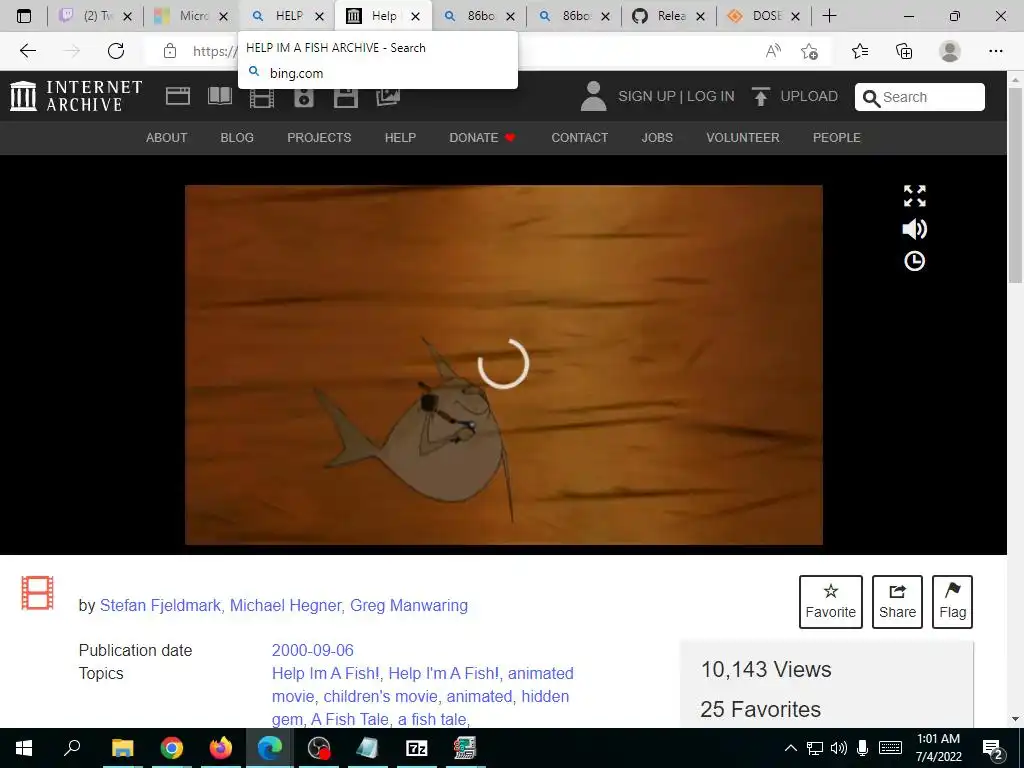Image resolution: width=1024 pixels, height=768 pixels.
Task: Open Edge Settings and more menu
Action: (995, 51)
